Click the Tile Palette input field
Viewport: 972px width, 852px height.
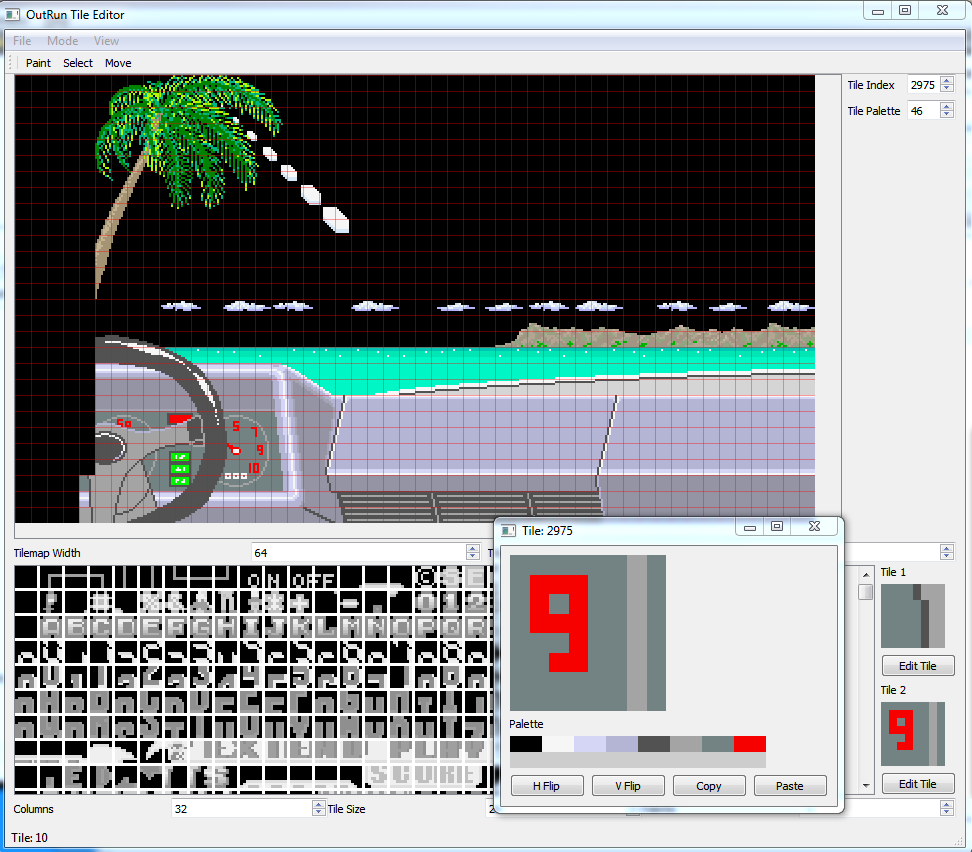click(923, 111)
